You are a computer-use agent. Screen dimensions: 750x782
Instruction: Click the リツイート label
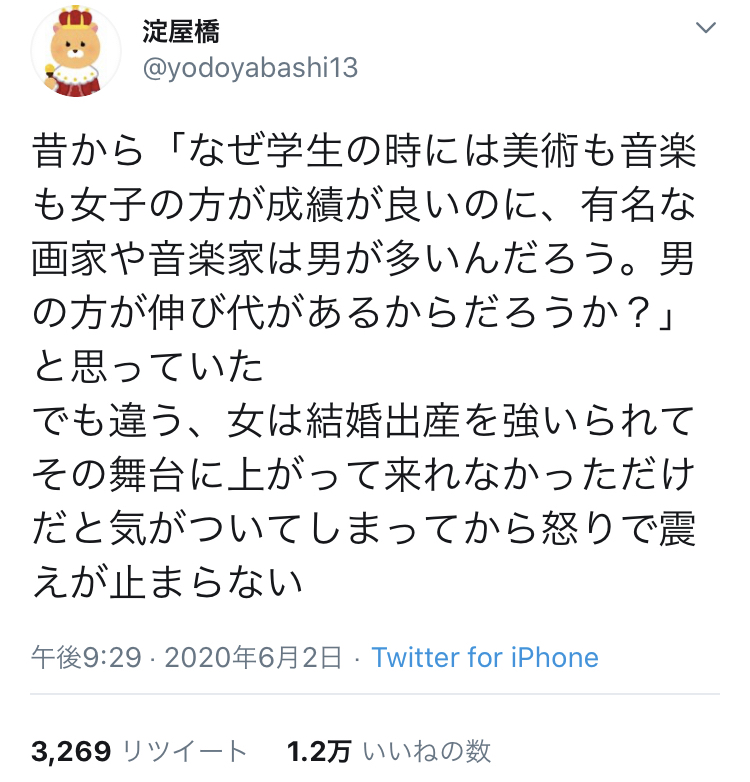[185, 751]
